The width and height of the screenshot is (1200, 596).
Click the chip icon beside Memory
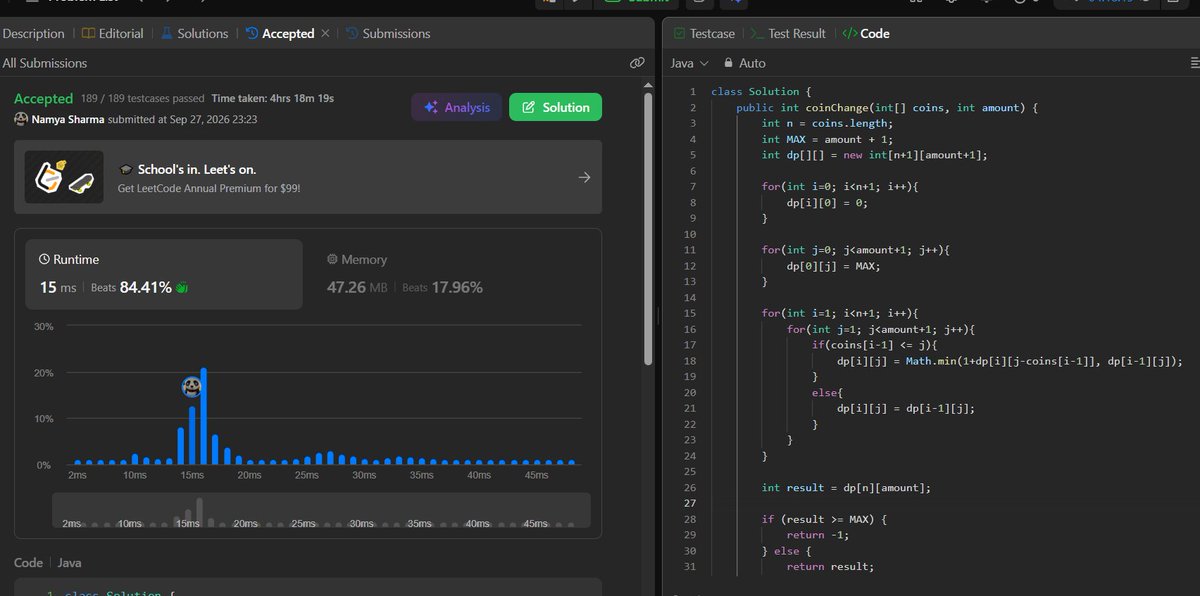(x=333, y=260)
